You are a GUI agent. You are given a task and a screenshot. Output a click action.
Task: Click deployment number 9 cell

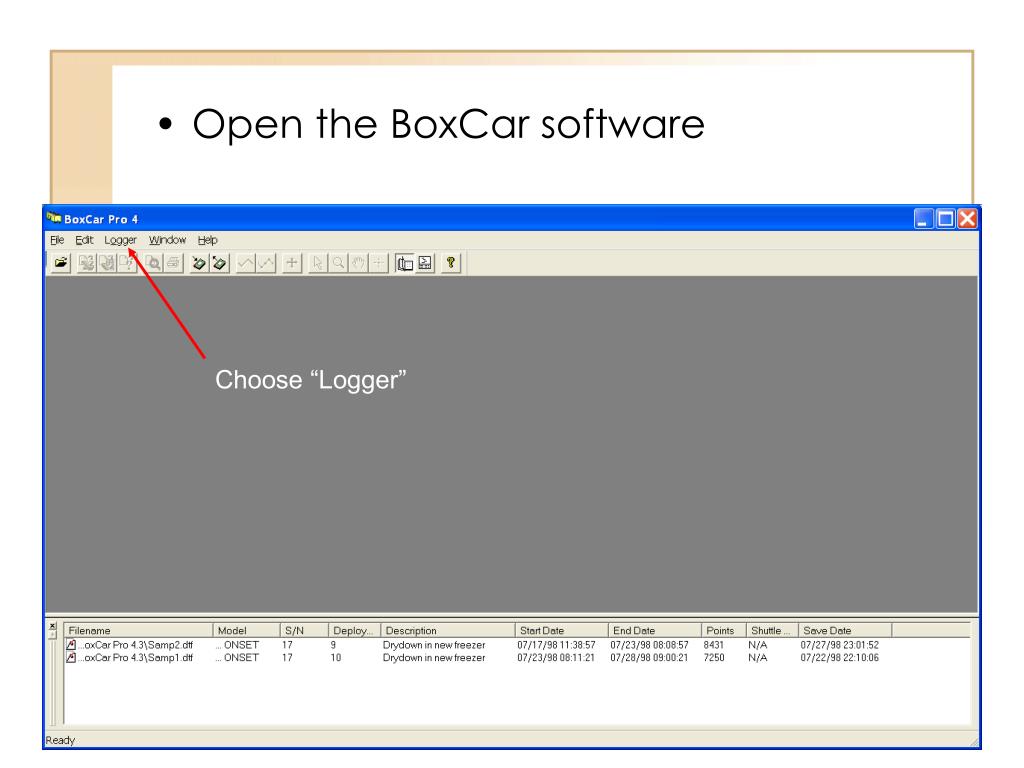point(333,645)
